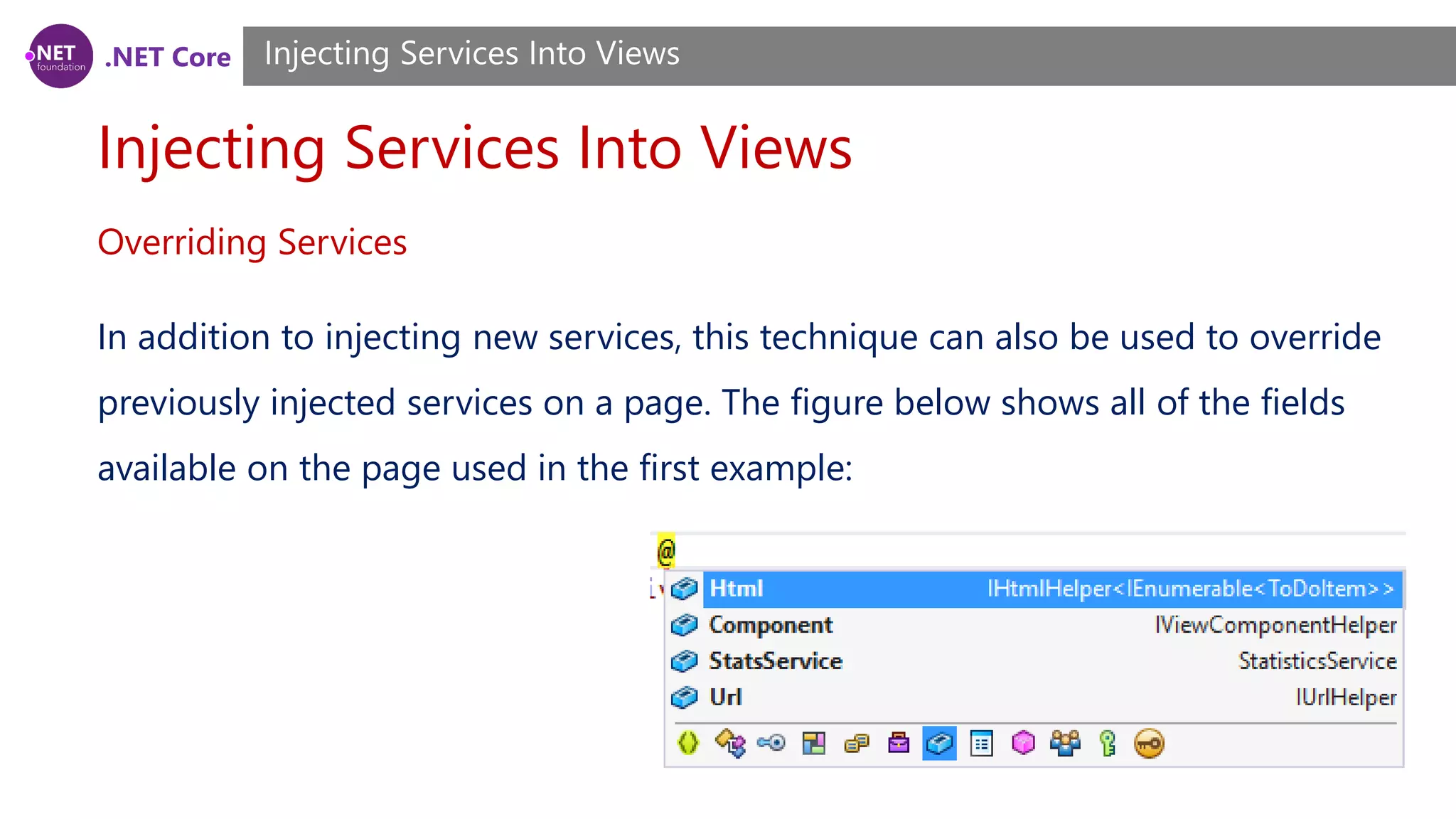Click the Overriding Services subheading
Image resolution: width=1456 pixels, height=819 pixels.
point(252,242)
